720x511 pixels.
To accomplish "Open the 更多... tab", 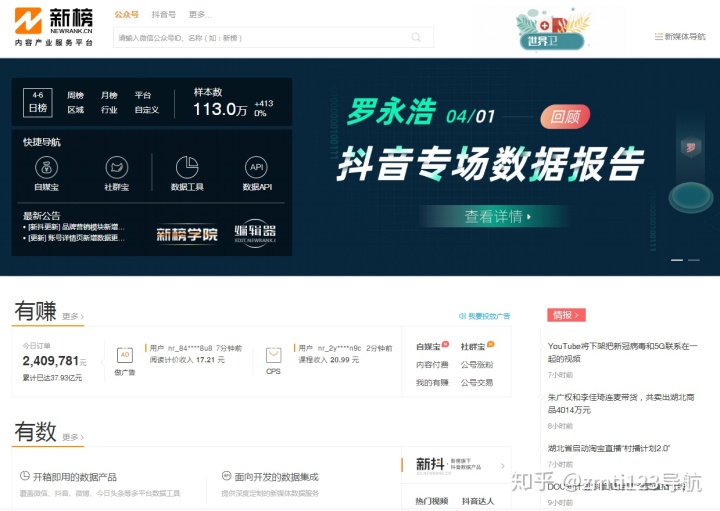I will [x=200, y=15].
